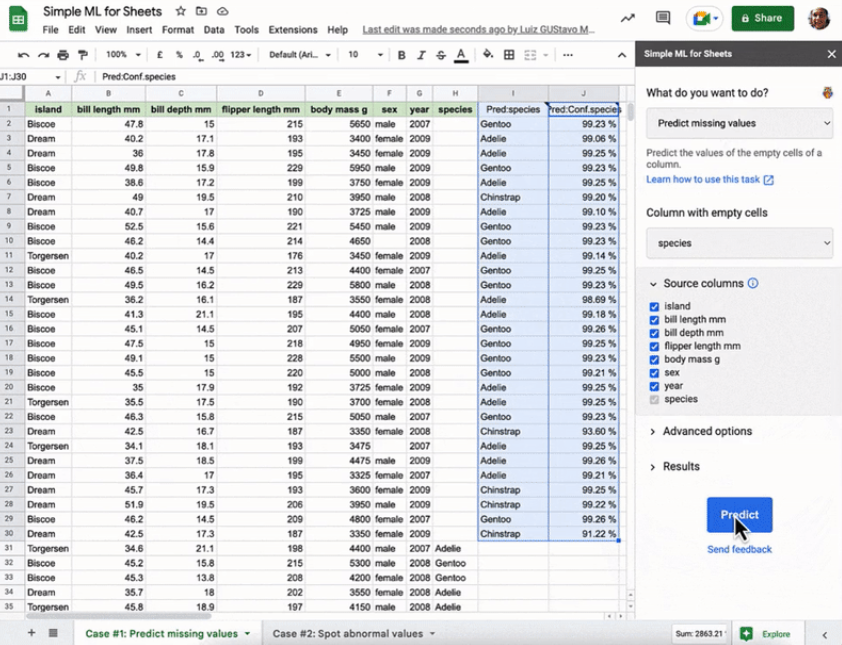Open Google Sheets home icon

tap(18, 20)
